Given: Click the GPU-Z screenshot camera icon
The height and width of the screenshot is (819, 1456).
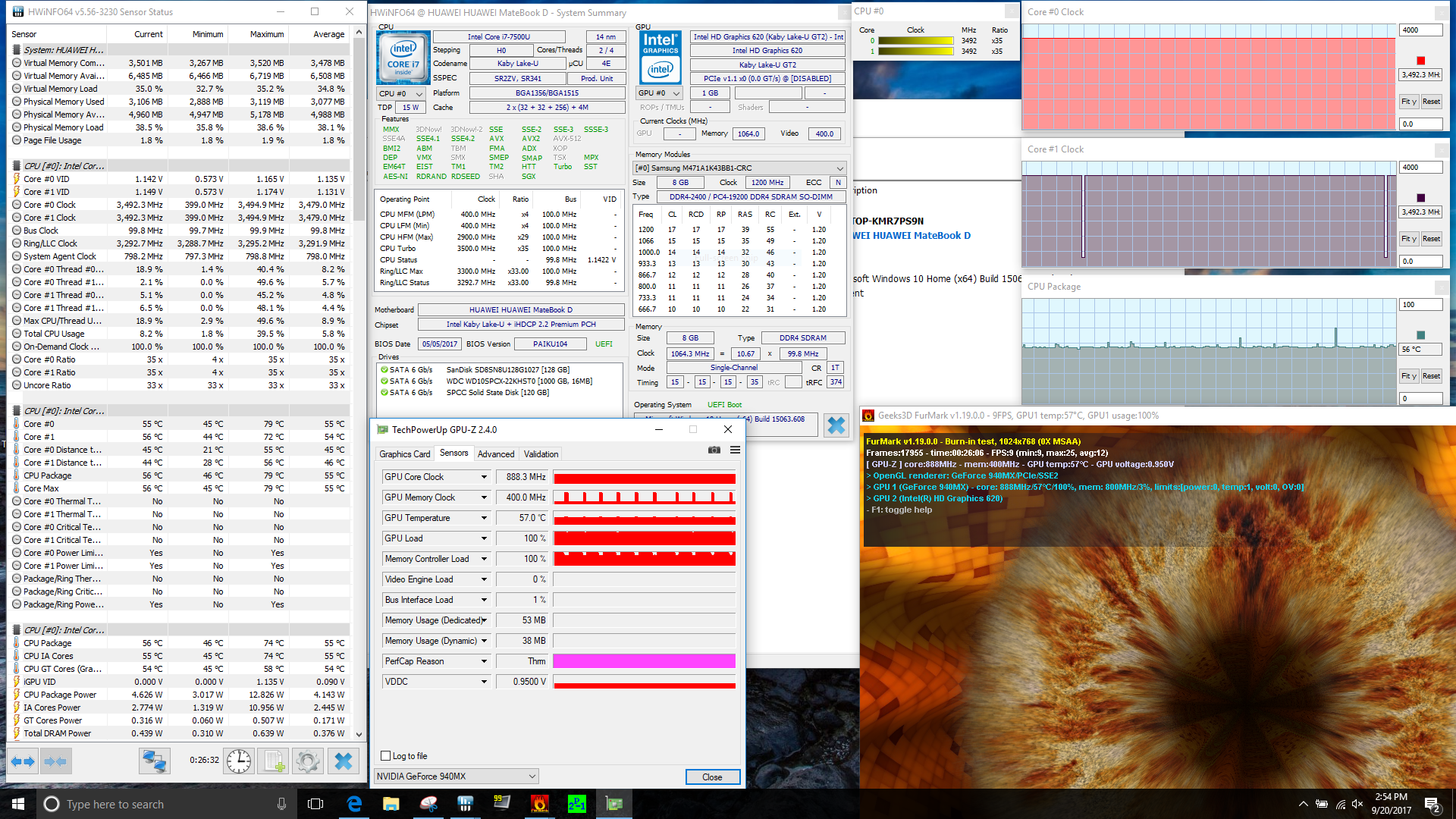Looking at the screenshot, I should pos(714,450).
